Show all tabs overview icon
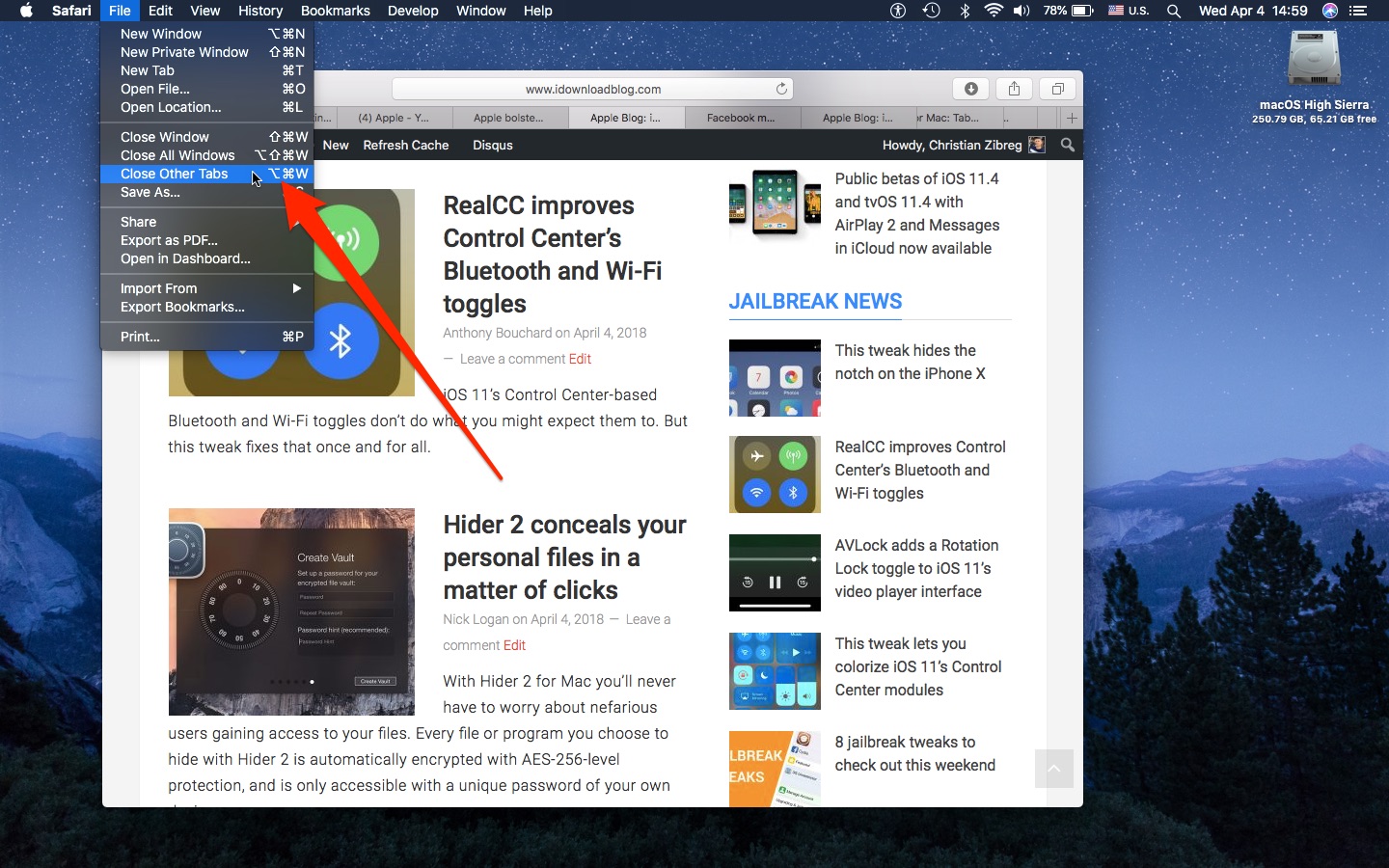Viewport: 1389px width, 868px height. pos(1057,89)
